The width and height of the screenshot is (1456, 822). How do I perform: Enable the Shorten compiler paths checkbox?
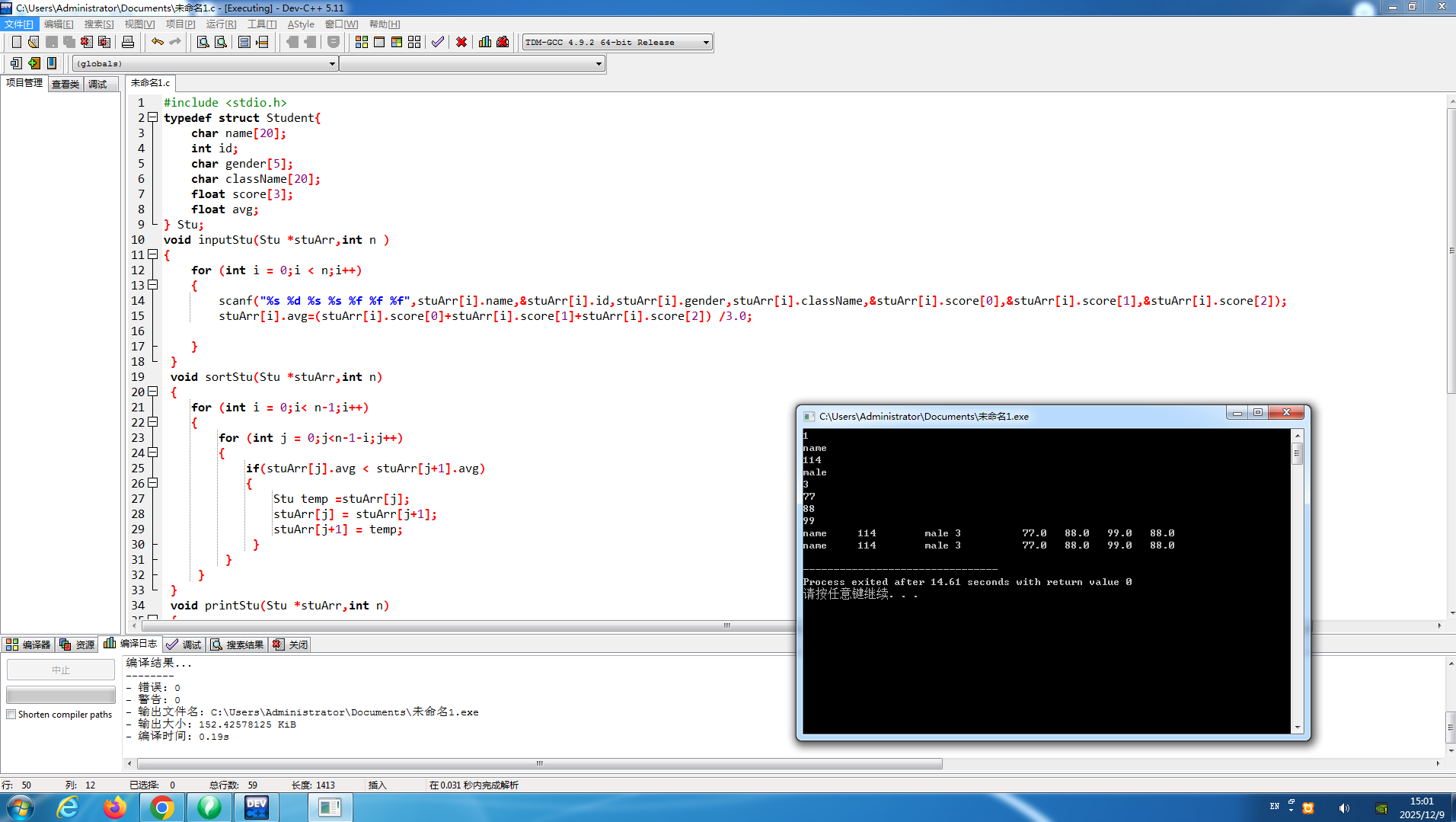point(11,715)
